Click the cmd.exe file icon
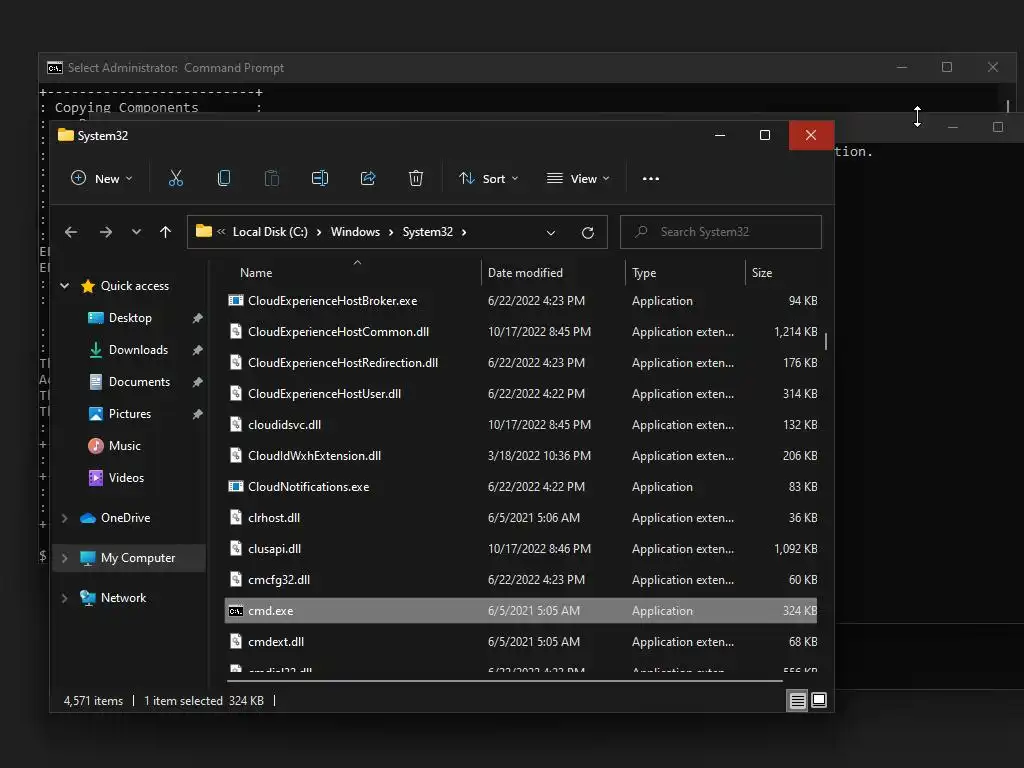The height and width of the screenshot is (768, 1024). tap(236, 611)
